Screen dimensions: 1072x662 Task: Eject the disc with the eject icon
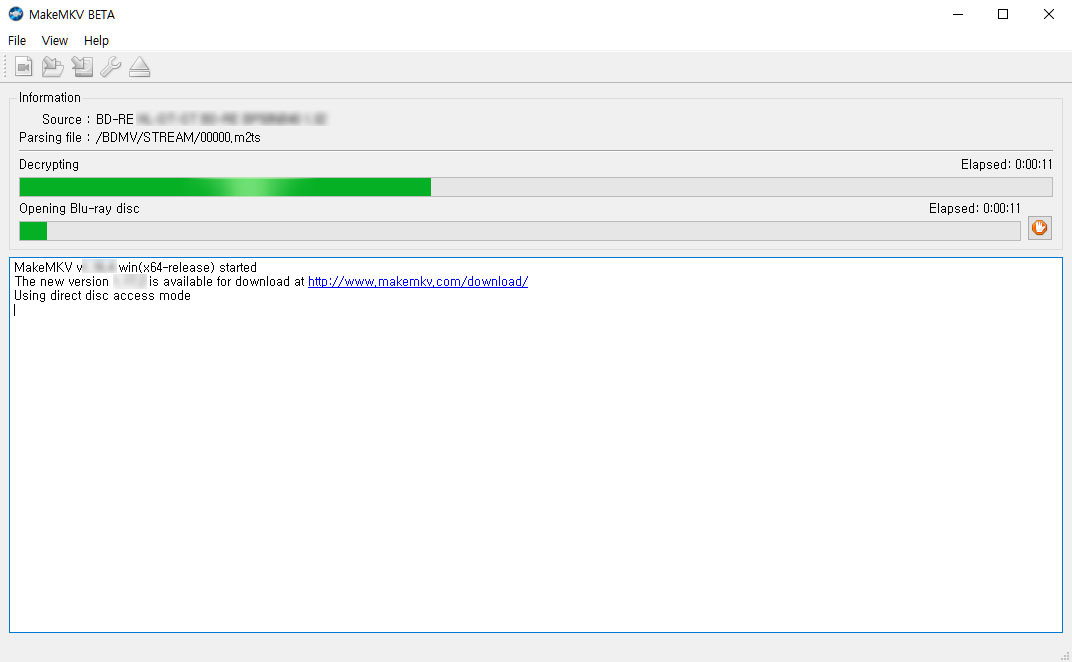coord(139,66)
